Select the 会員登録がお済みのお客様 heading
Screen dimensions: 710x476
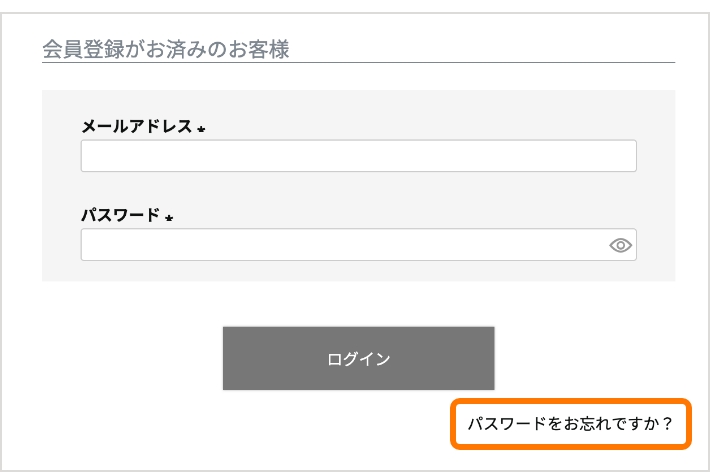166,49
